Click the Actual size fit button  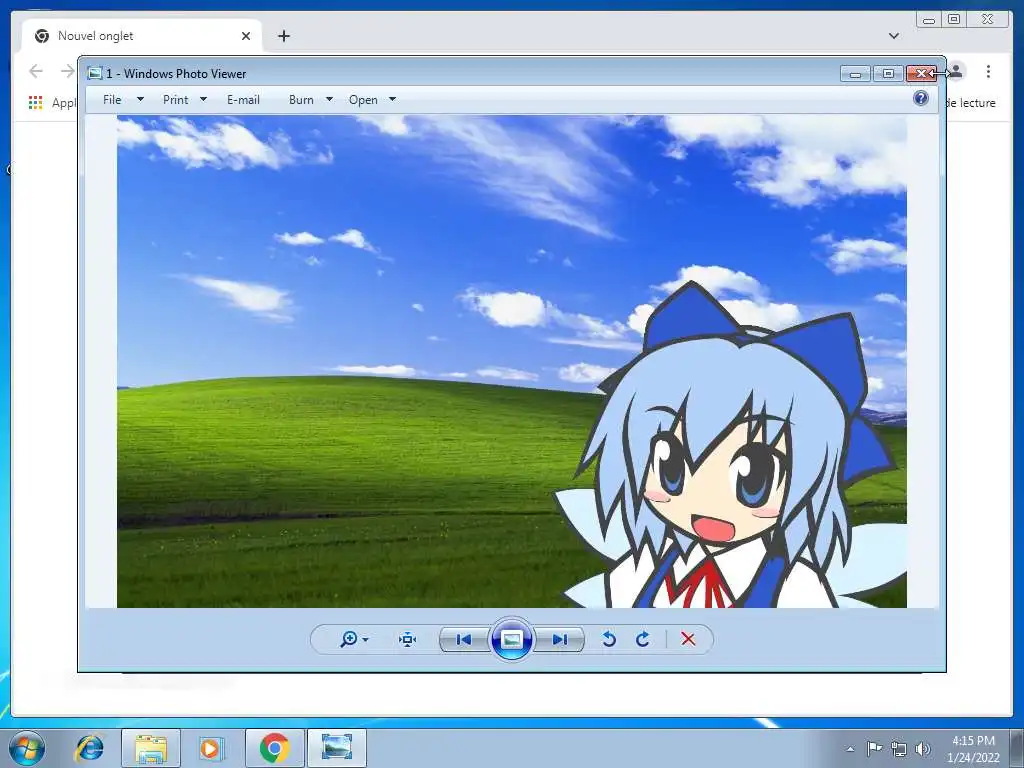pyautogui.click(x=408, y=639)
